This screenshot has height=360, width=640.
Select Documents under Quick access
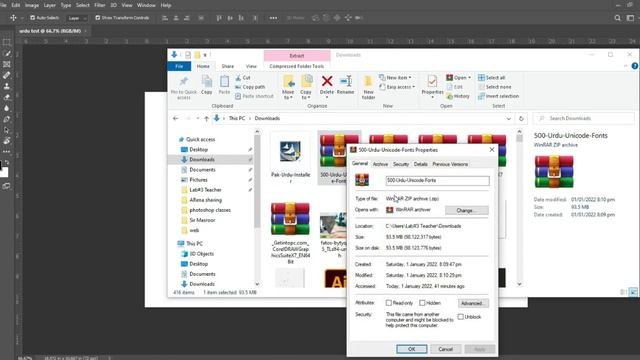[202, 170]
